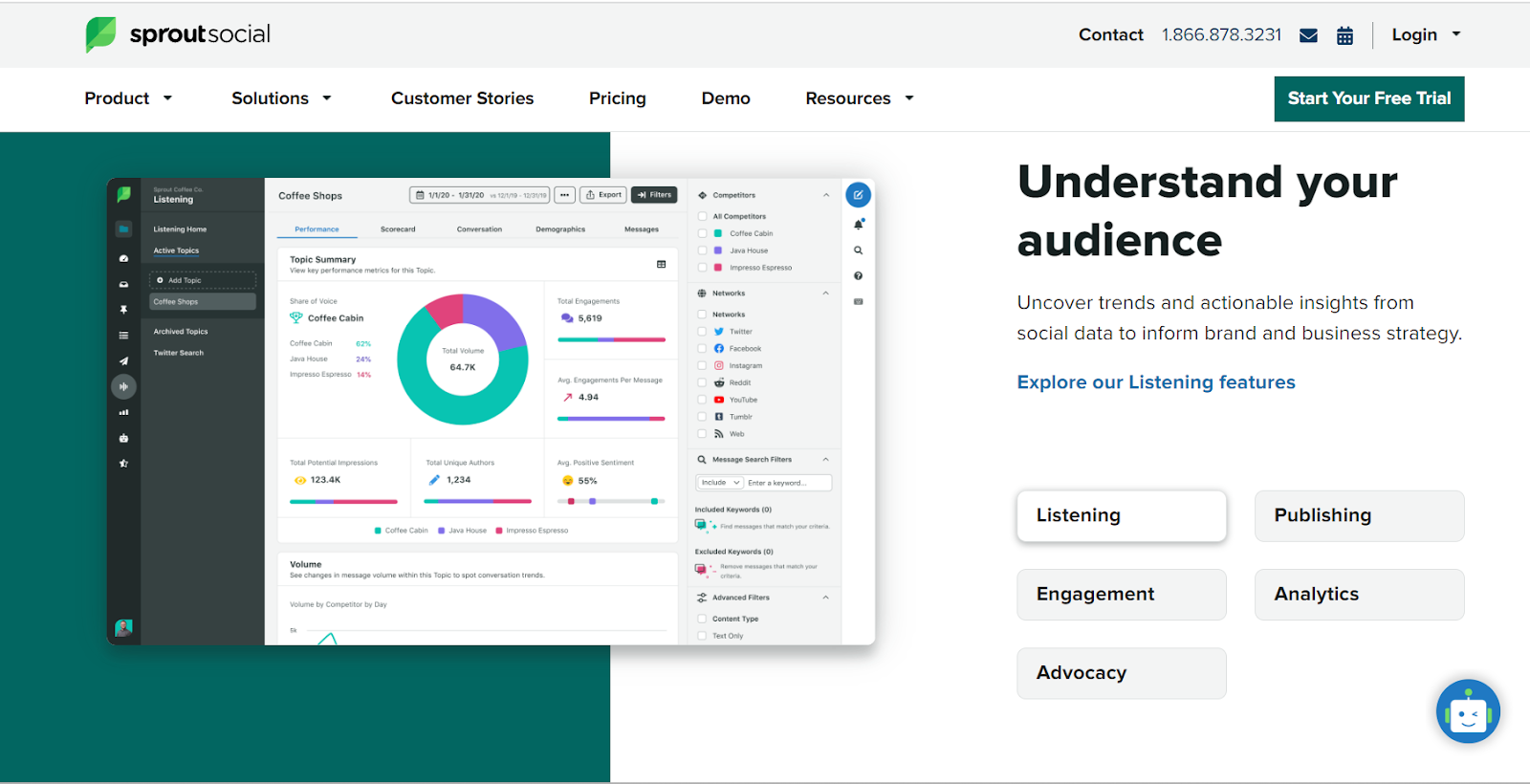Click the pushpin icon in sidebar
This screenshot has height=784, width=1530.
click(123, 310)
